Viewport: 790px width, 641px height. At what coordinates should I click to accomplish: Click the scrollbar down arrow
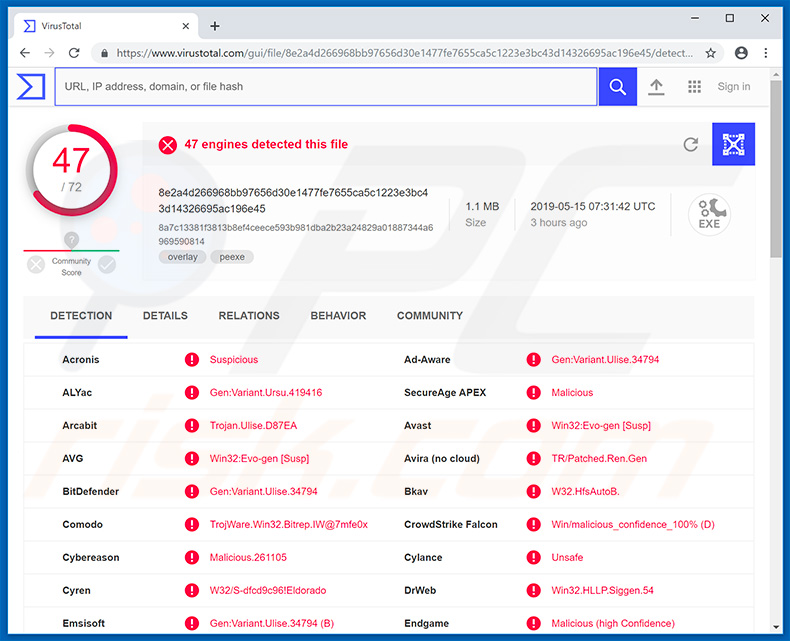click(x=776, y=626)
